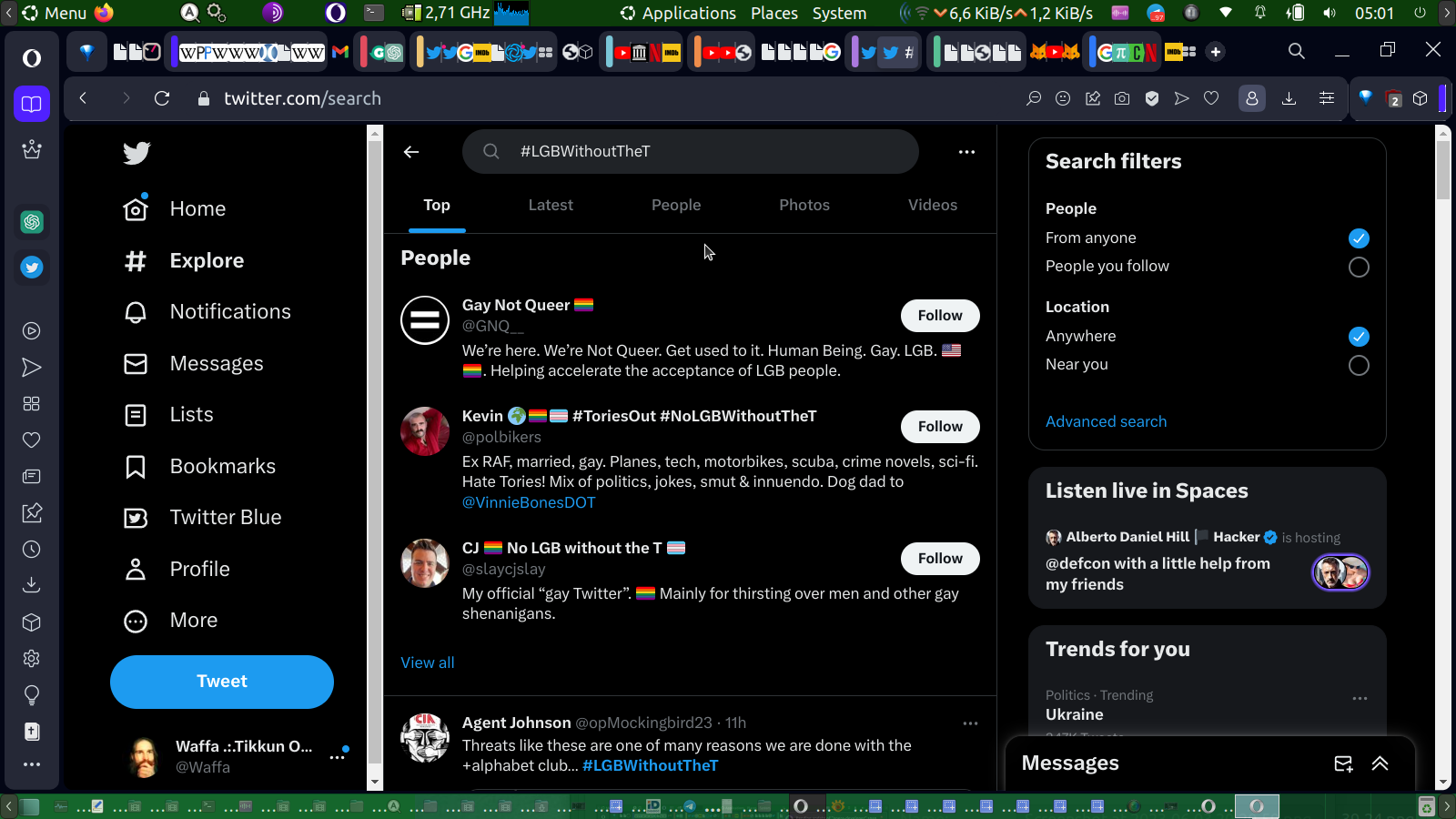The image size is (1456, 819).
Task: Open the workspaces icon in the sidebar
Action: [x=32, y=104]
